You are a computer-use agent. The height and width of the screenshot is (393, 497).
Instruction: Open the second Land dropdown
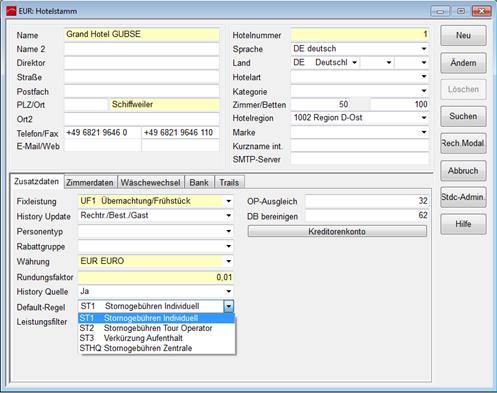pos(389,63)
